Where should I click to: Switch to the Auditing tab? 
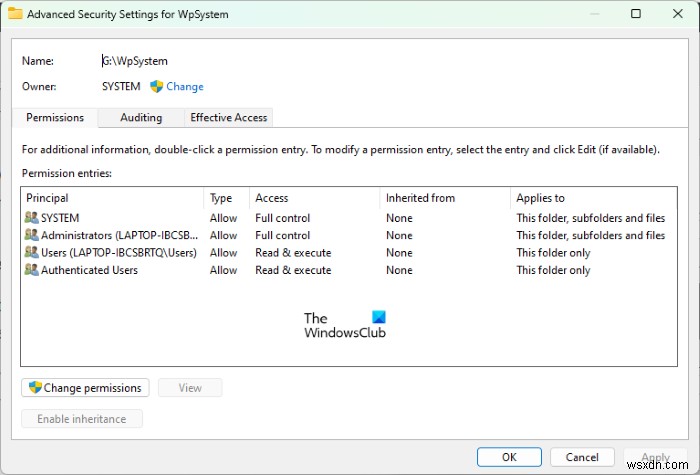[x=141, y=118]
